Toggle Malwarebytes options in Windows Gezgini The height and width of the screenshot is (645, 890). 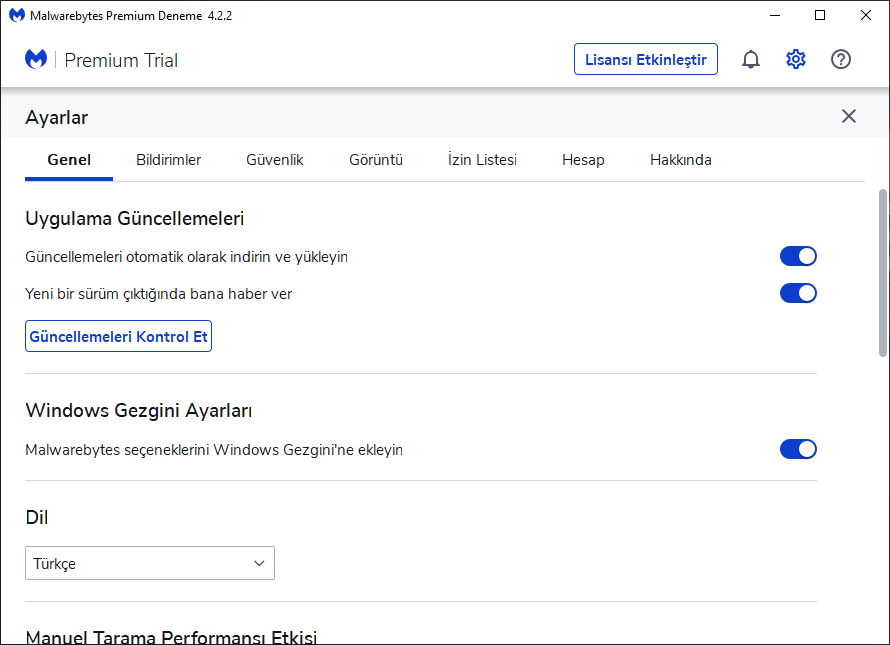pyautogui.click(x=798, y=449)
